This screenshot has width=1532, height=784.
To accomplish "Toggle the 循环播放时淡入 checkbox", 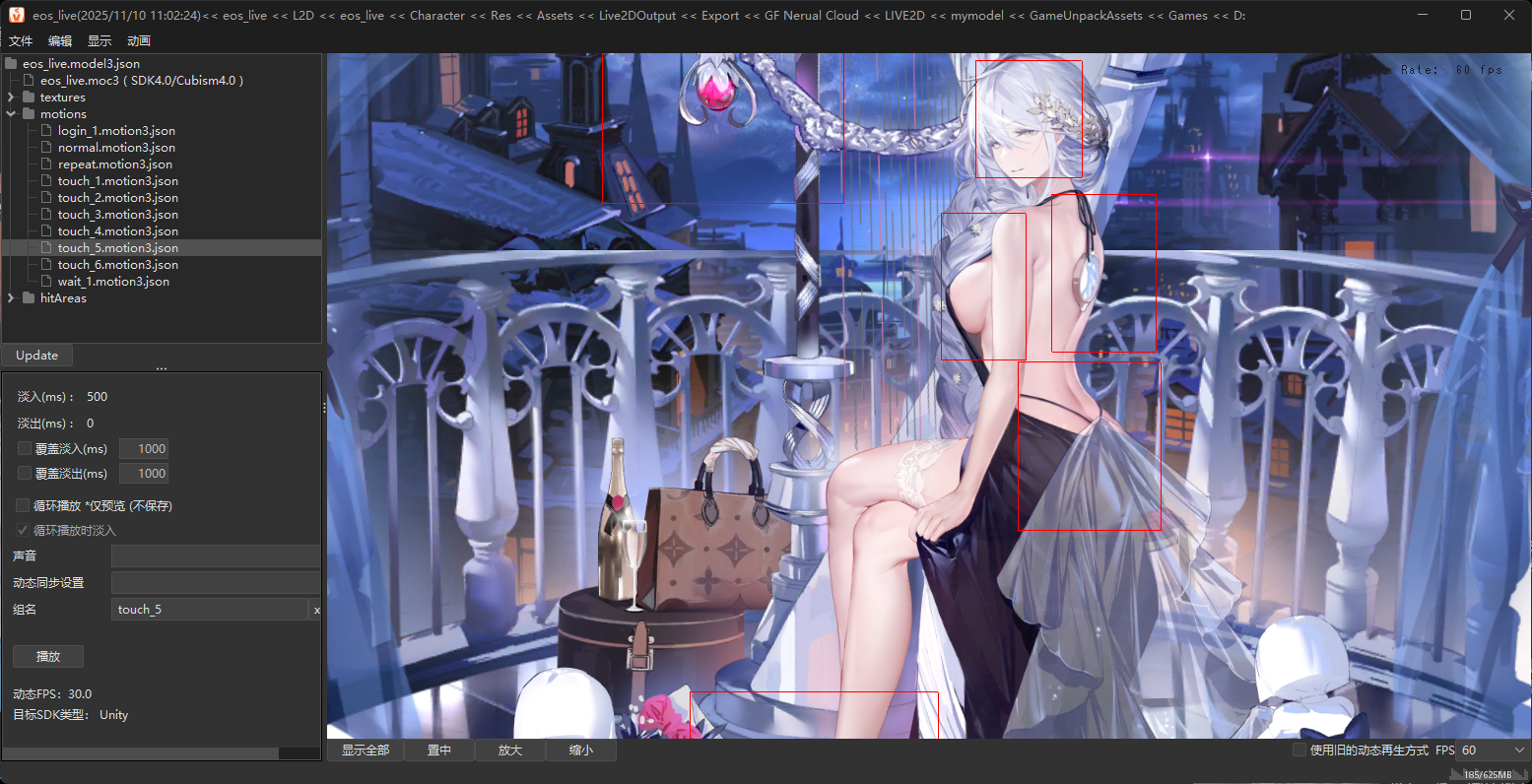I will [23, 530].
